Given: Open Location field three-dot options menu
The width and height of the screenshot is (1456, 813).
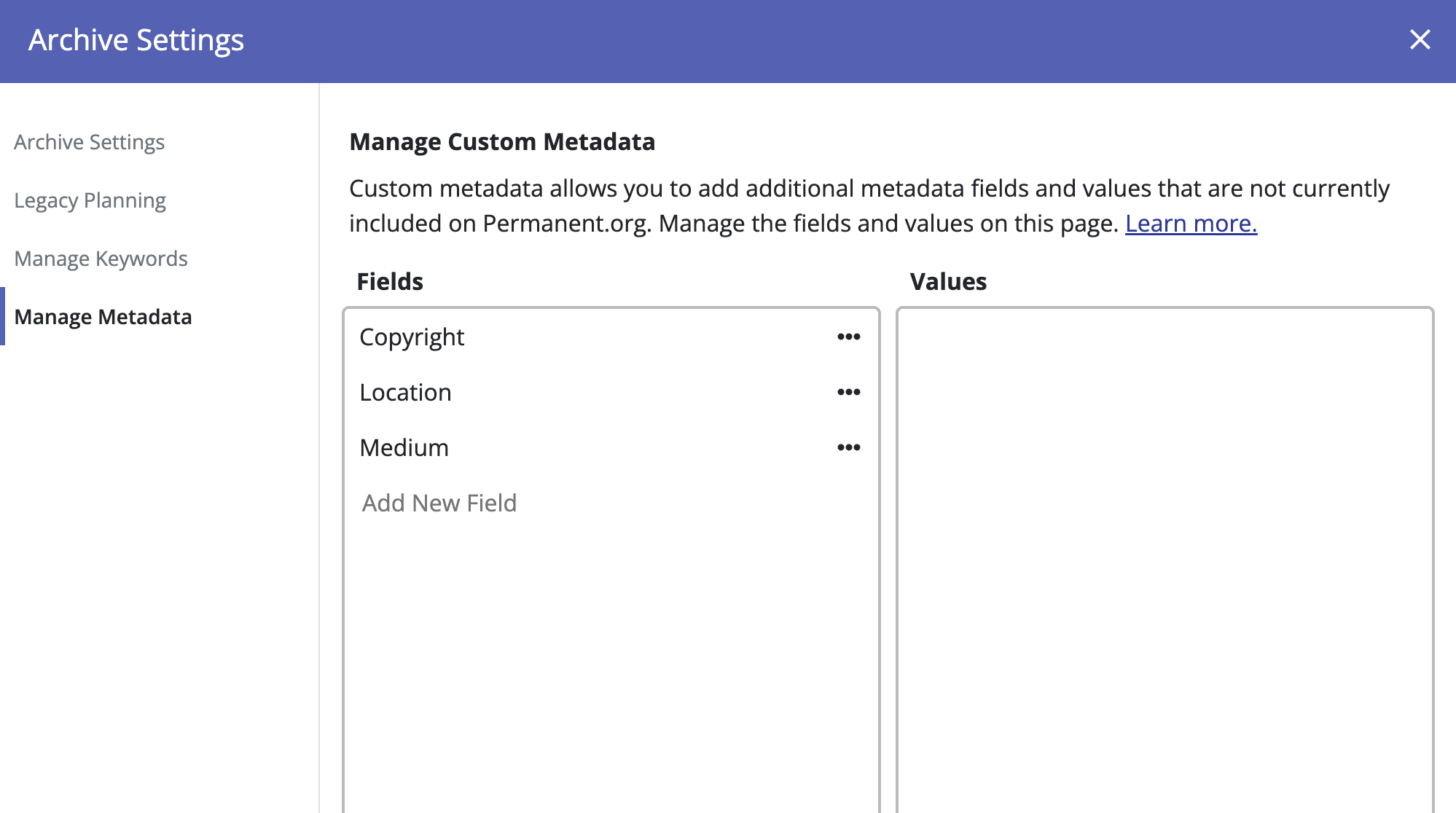Looking at the screenshot, I should coord(848,392).
